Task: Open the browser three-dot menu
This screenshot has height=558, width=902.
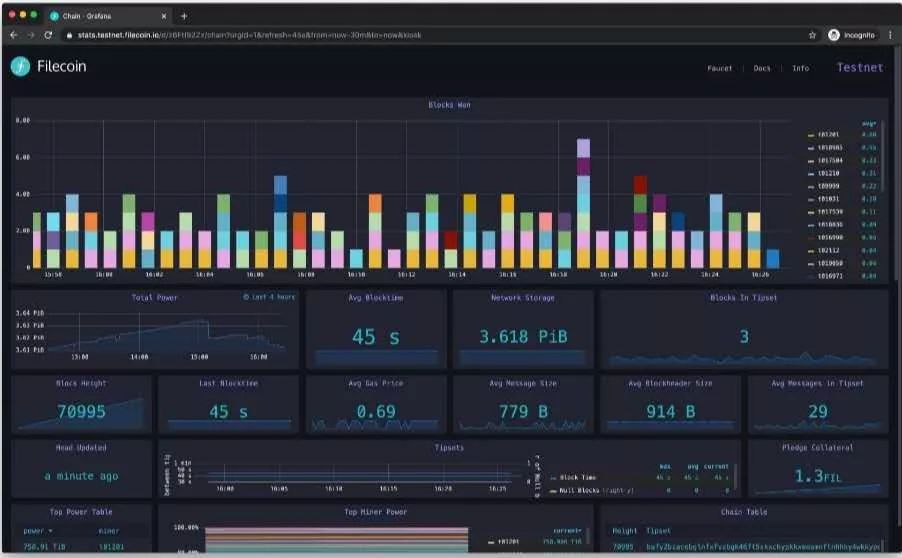Action: click(890, 35)
